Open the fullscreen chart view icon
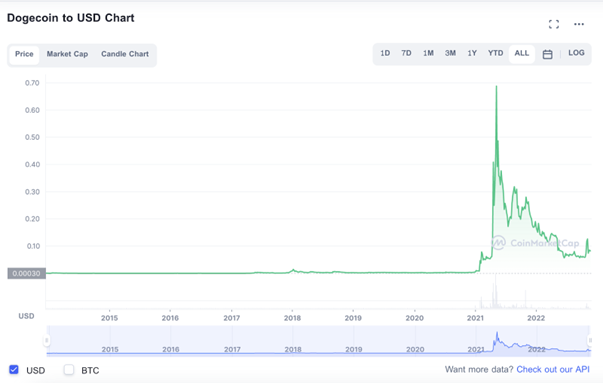Viewport: 603px width, 383px height. click(x=554, y=24)
